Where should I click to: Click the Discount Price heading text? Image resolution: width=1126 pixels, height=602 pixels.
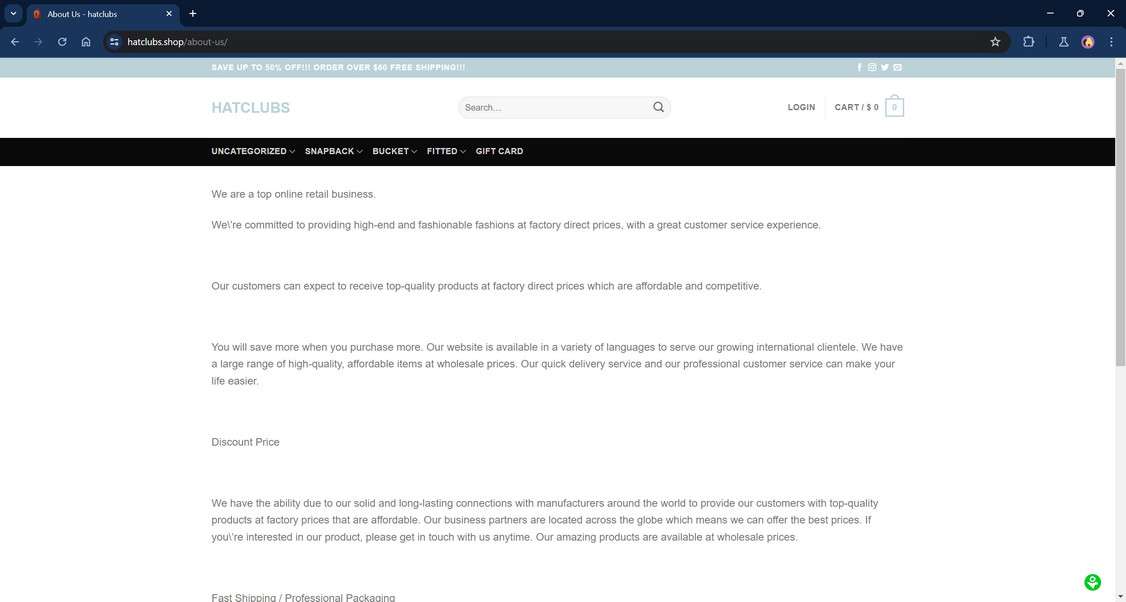point(245,442)
